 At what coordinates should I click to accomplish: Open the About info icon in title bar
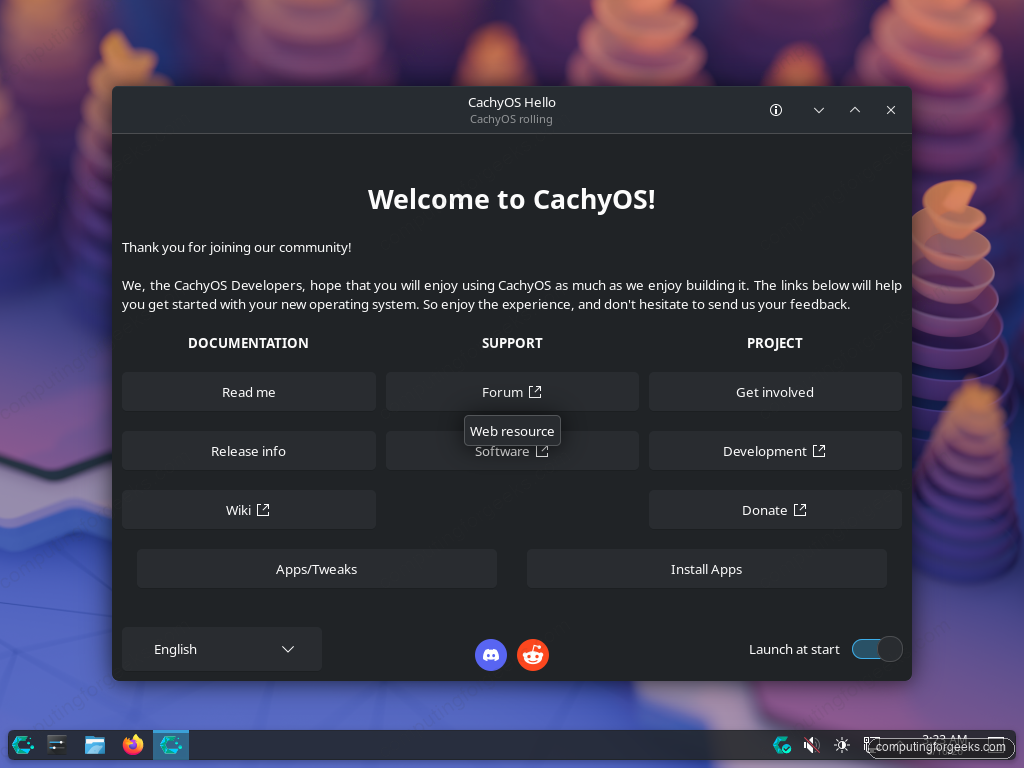775,110
